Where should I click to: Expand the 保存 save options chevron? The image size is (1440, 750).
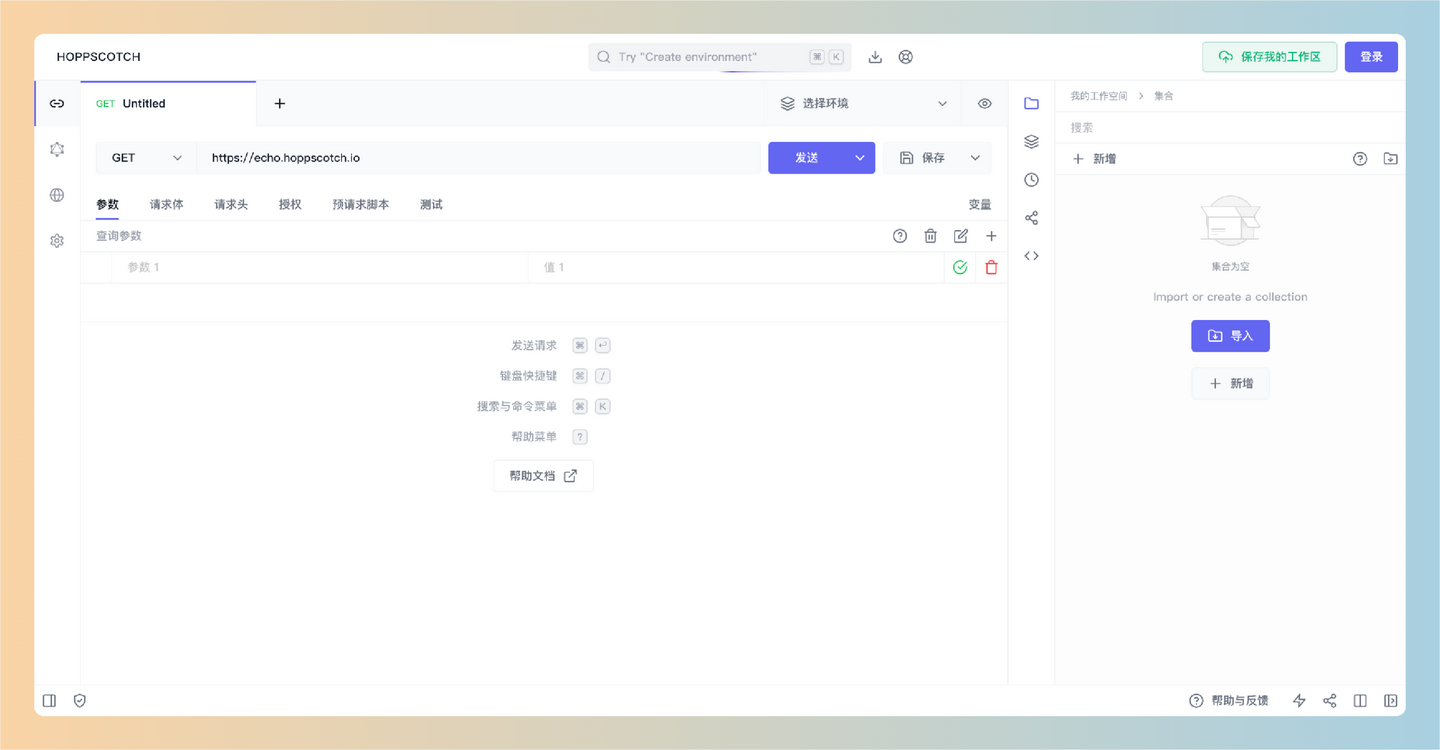975,157
